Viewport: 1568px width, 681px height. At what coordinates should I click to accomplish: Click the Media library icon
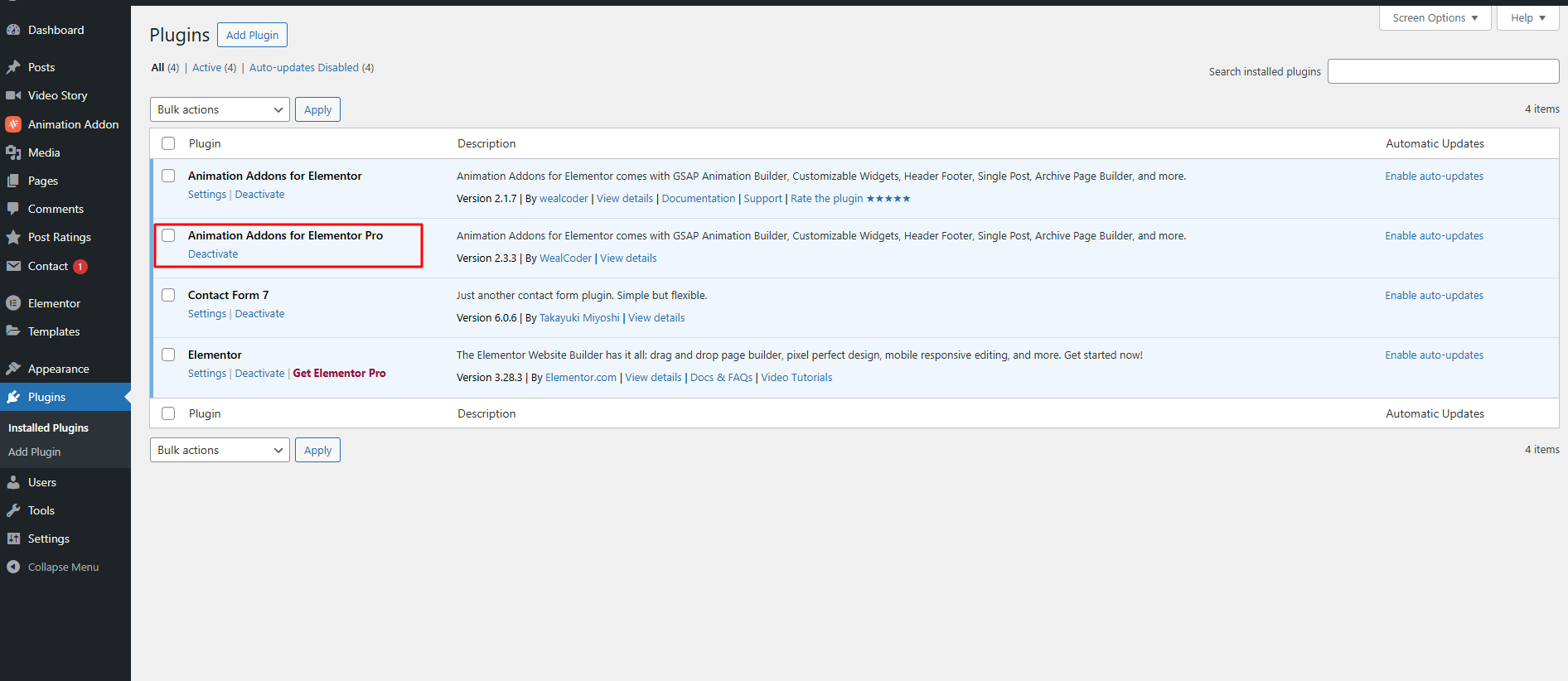click(x=13, y=152)
